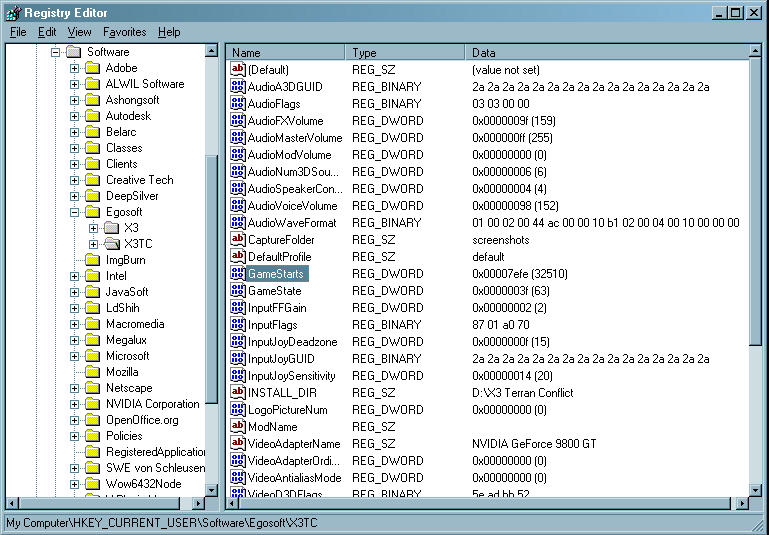769x535 pixels.
Task: Click the binary icon next to InputJoyGUID
Action: (x=238, y=358)
